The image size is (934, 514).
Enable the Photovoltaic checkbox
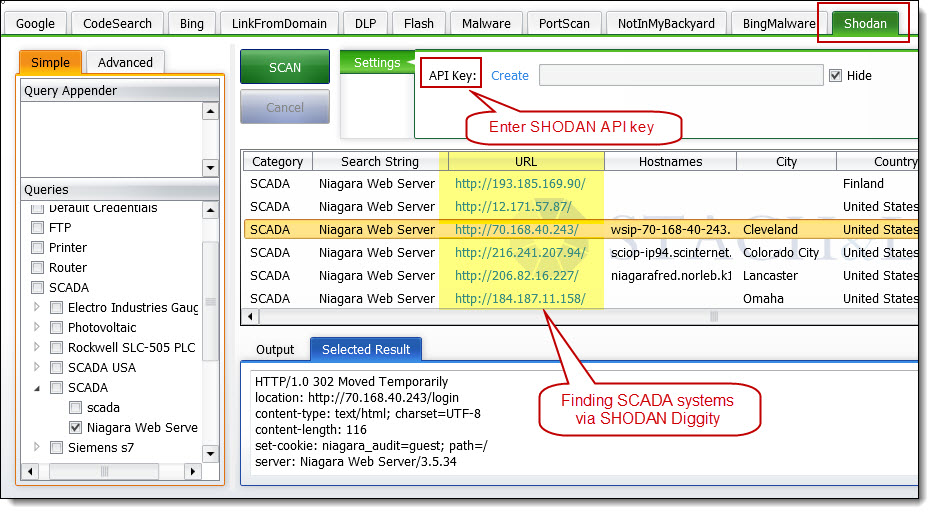click(57, 328)
